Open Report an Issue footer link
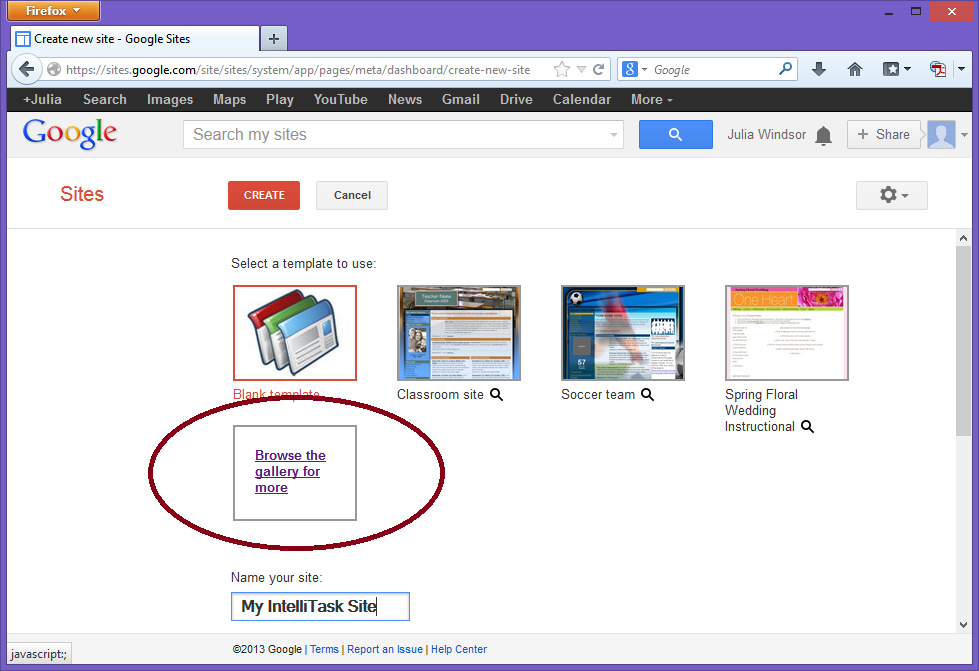979x671 pixels. 385,649
